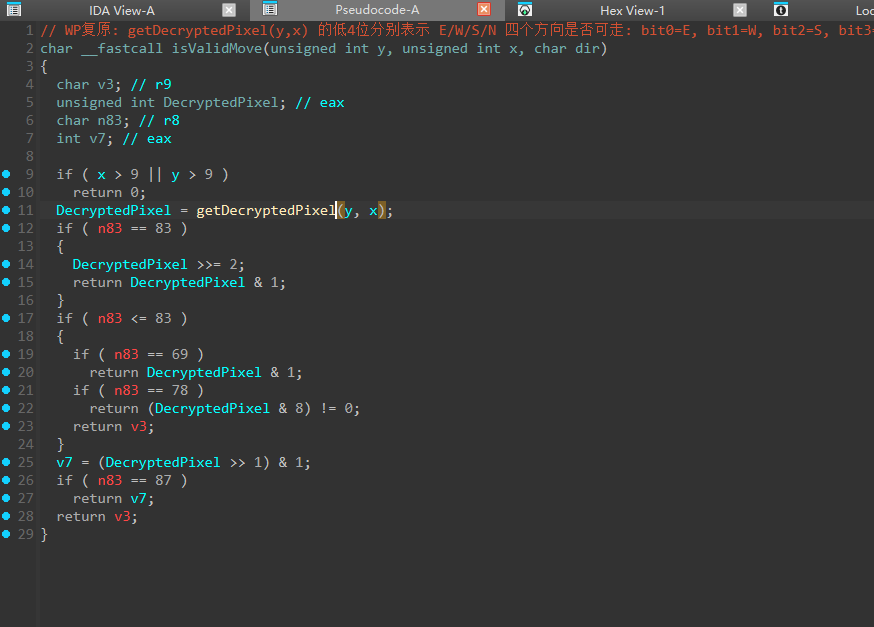Click n83 in 'n83 <= 83' condition

tap(110, 318)
